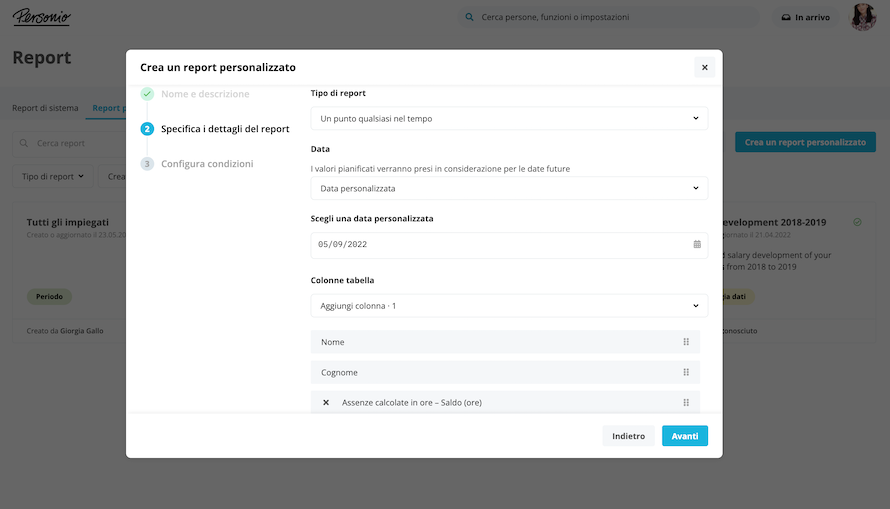Go to step Nome e descrizione
The height and width of the screenshot is (509, 890).
tap(205, 94)
